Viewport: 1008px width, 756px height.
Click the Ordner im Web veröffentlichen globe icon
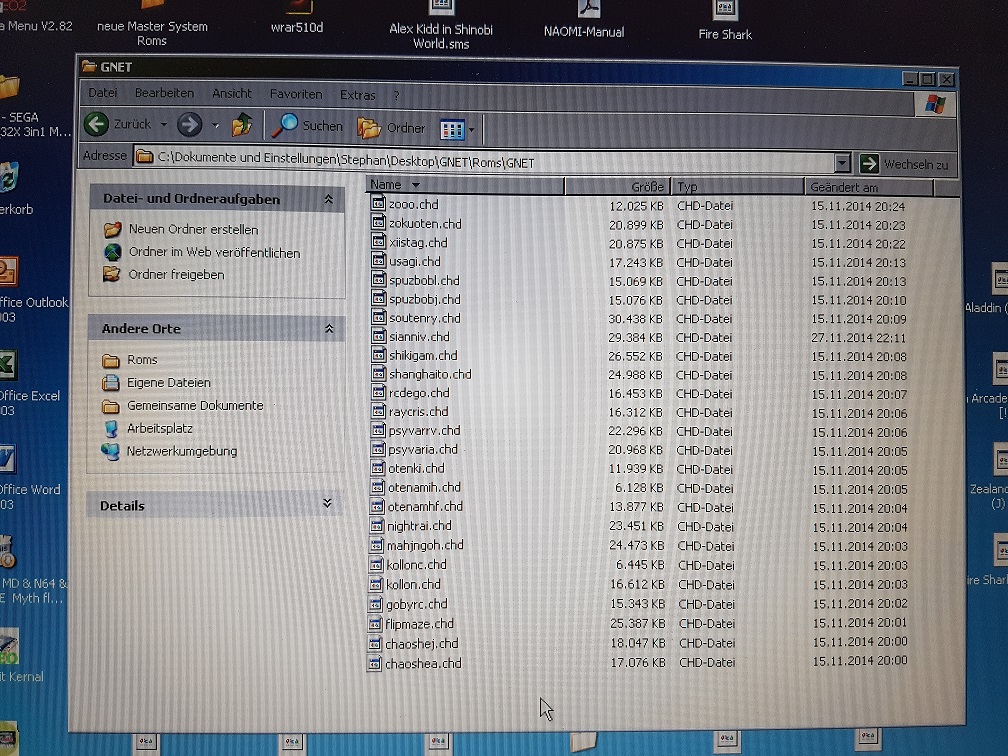112,252
